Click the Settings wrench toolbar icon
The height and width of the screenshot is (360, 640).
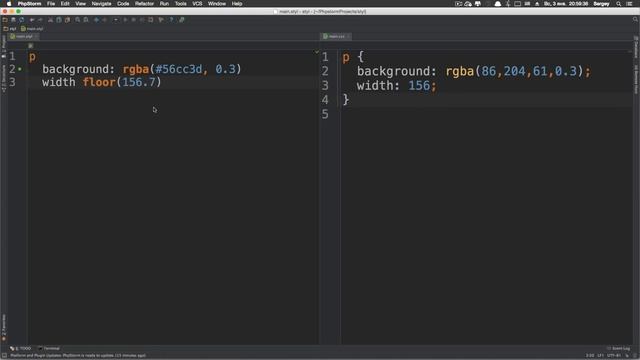(x=161, y=20)
